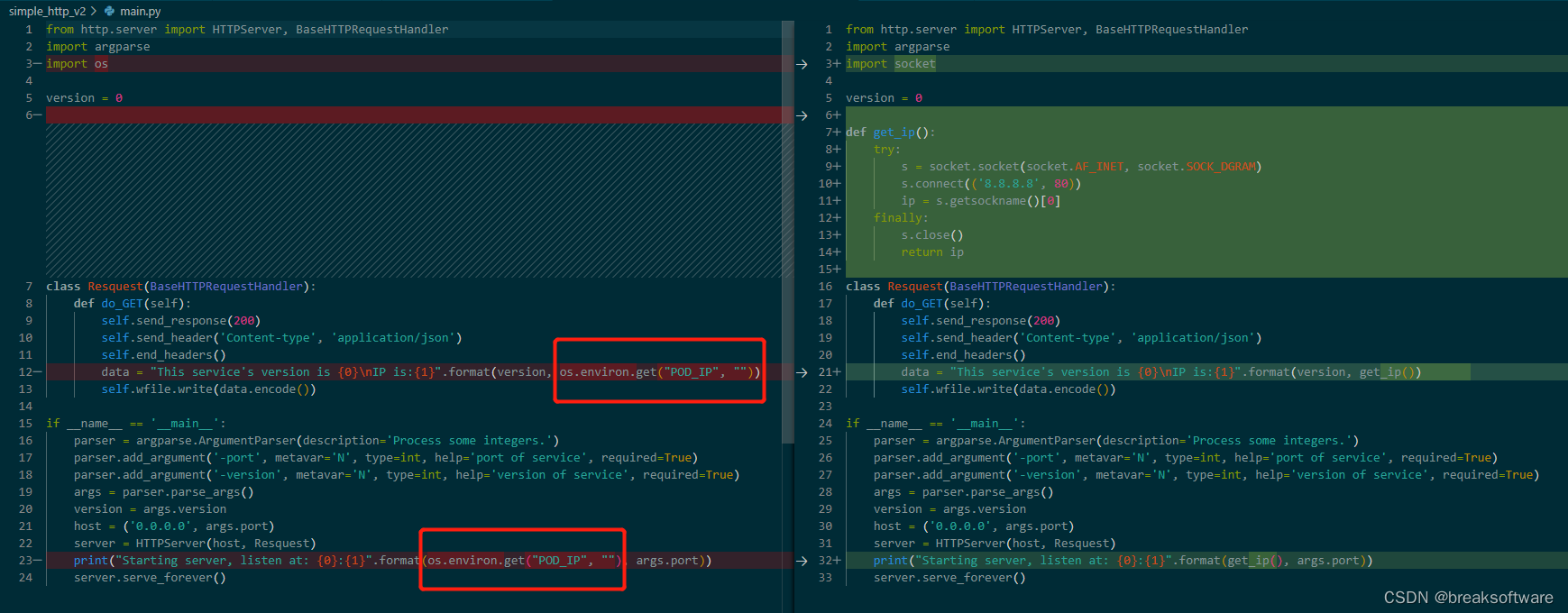Click line number 32+ in the right gutter
This screenshot has width=1568, height=613.
[x=830, y=561]
